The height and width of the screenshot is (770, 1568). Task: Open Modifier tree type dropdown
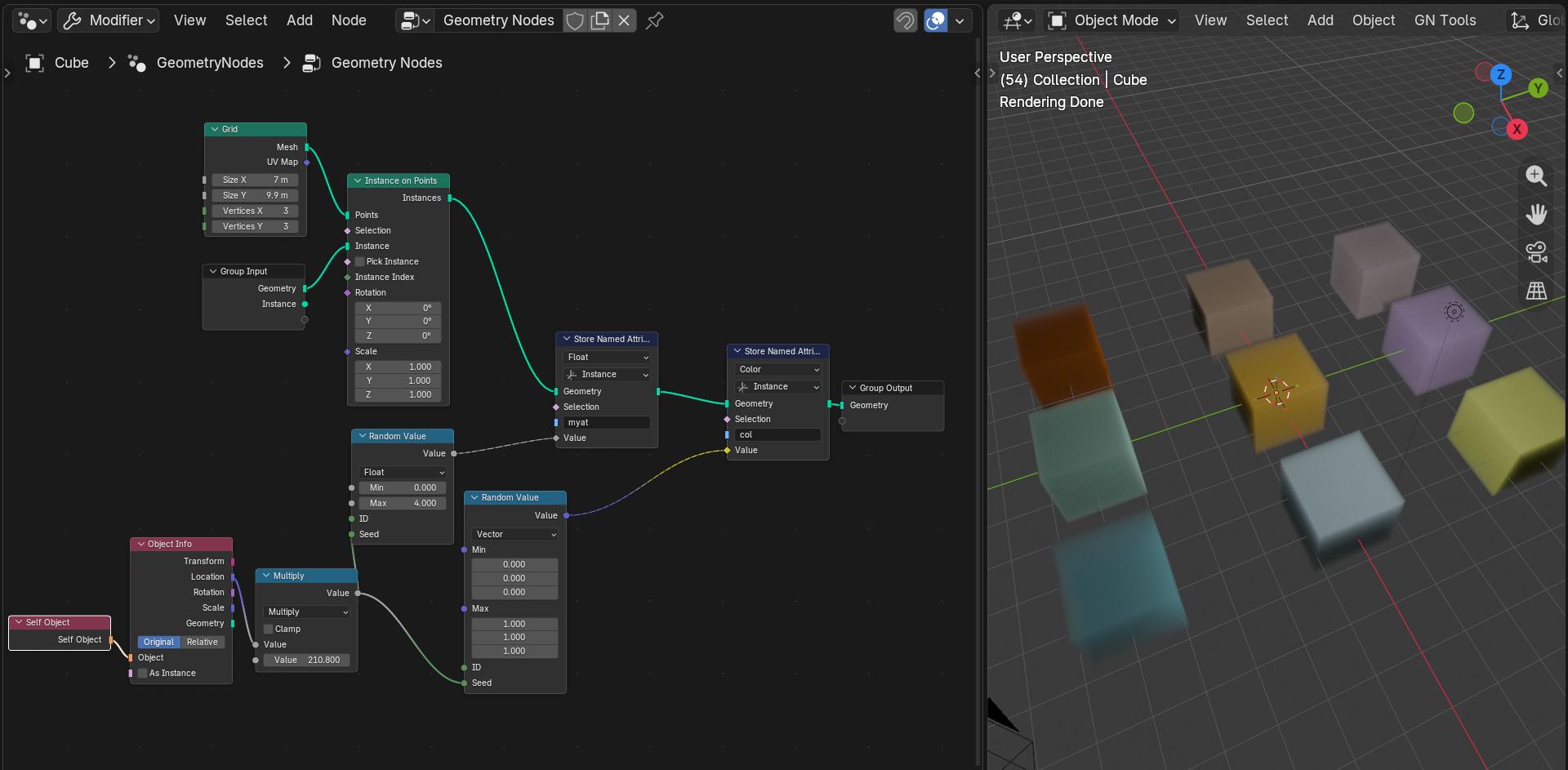pos(109,20)
